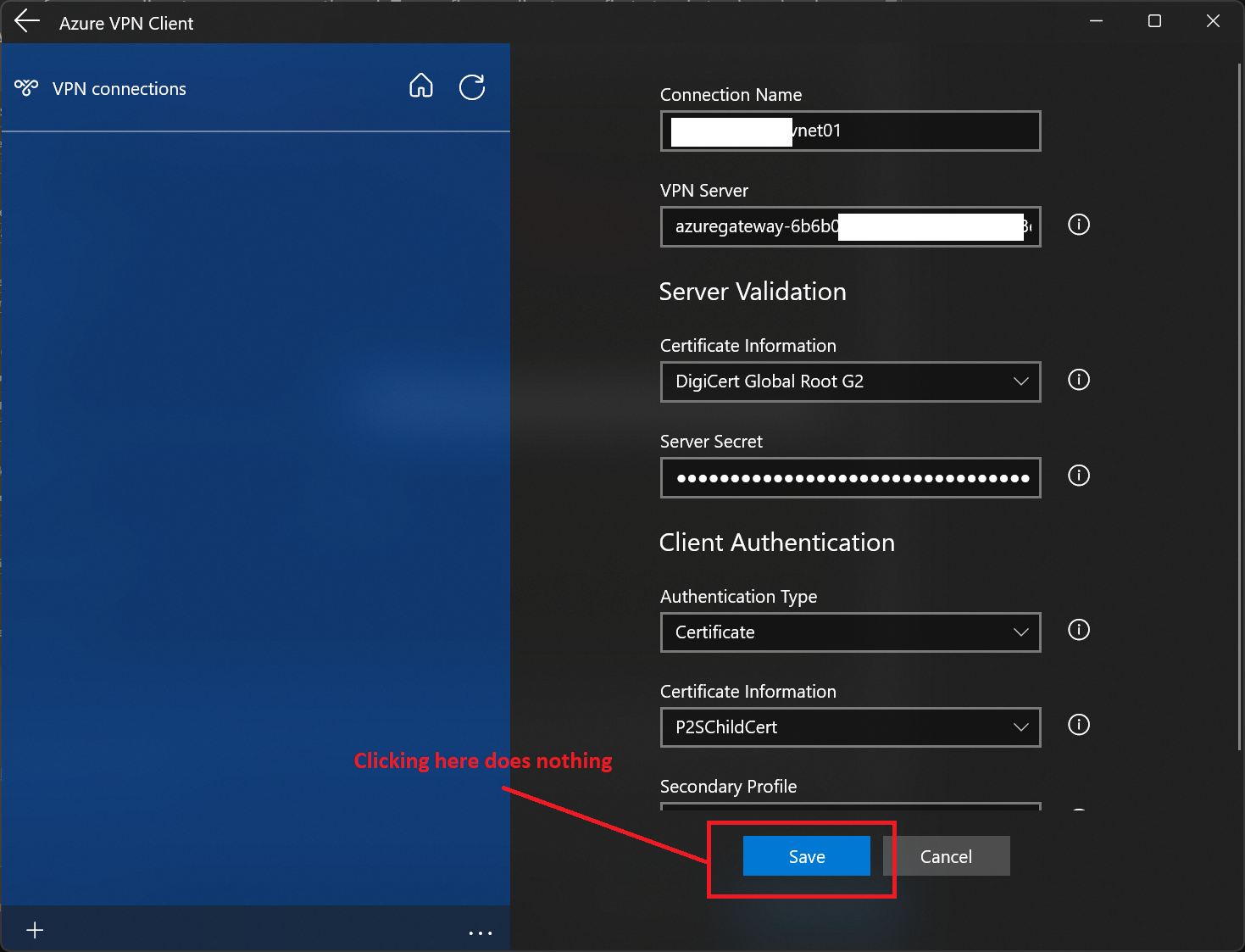
Task: Refresh the VPN connections list
Action: pyautogui.click(x=472, y=86)
